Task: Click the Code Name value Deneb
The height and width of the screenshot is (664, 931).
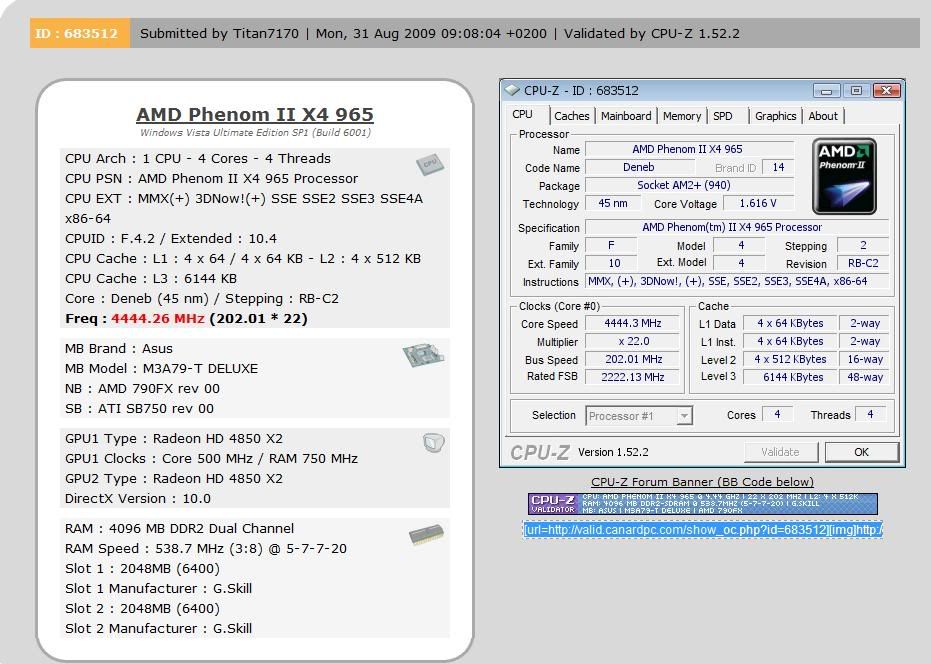Action: point(638,167)
